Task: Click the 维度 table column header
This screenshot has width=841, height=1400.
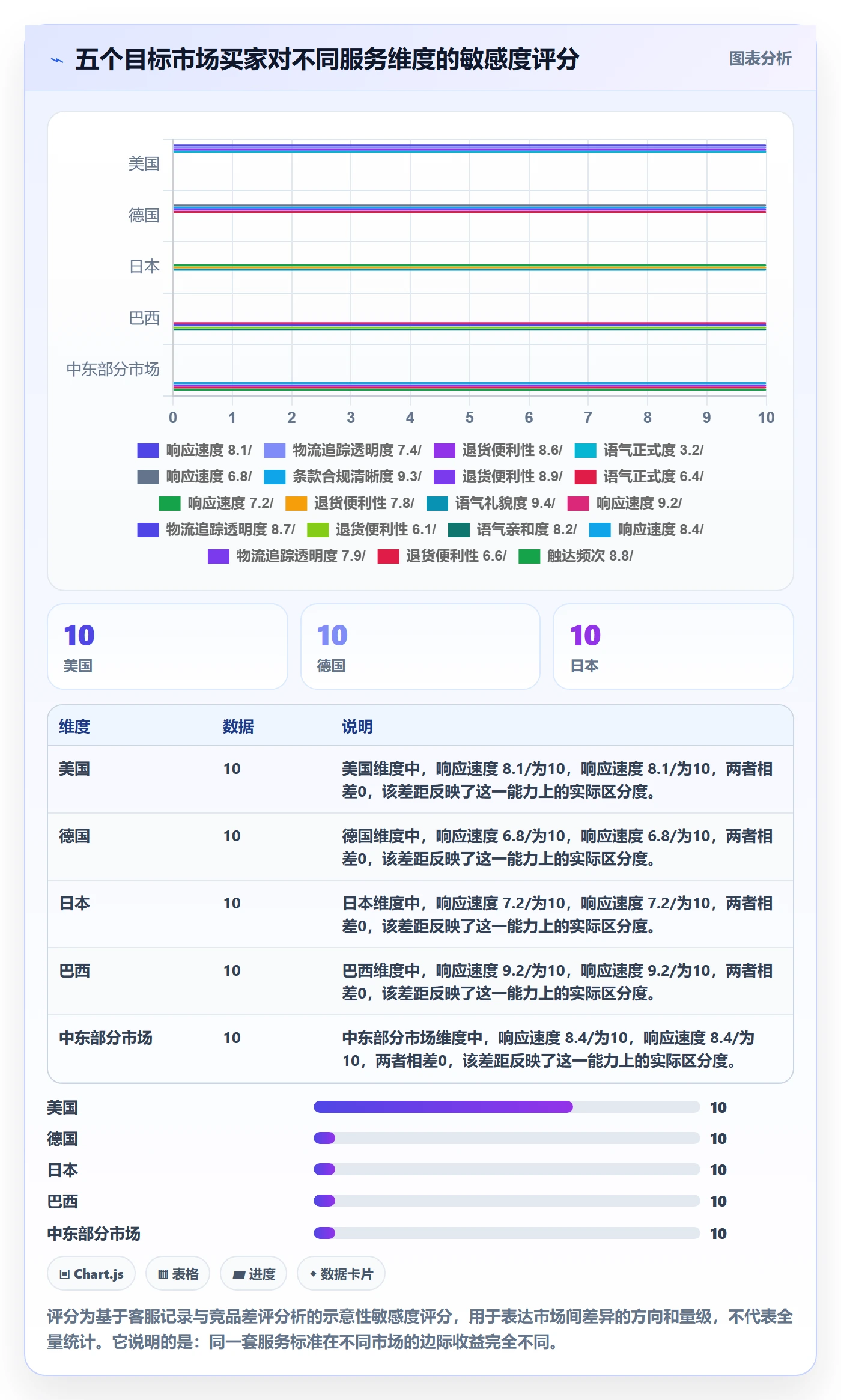Action: tap(74, 727)
